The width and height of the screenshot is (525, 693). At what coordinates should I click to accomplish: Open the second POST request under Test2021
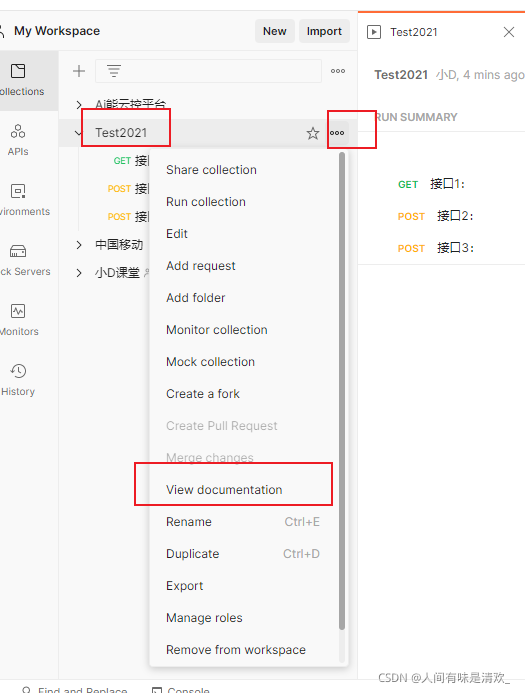(x=128, y=217)
